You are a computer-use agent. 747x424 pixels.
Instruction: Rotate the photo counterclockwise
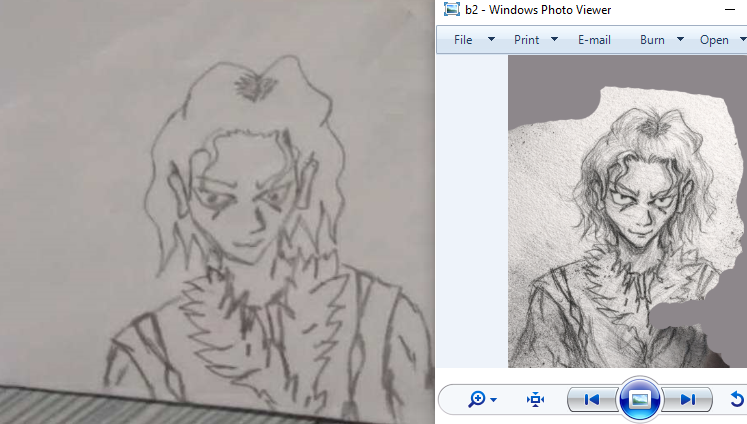tap(737, 399)
